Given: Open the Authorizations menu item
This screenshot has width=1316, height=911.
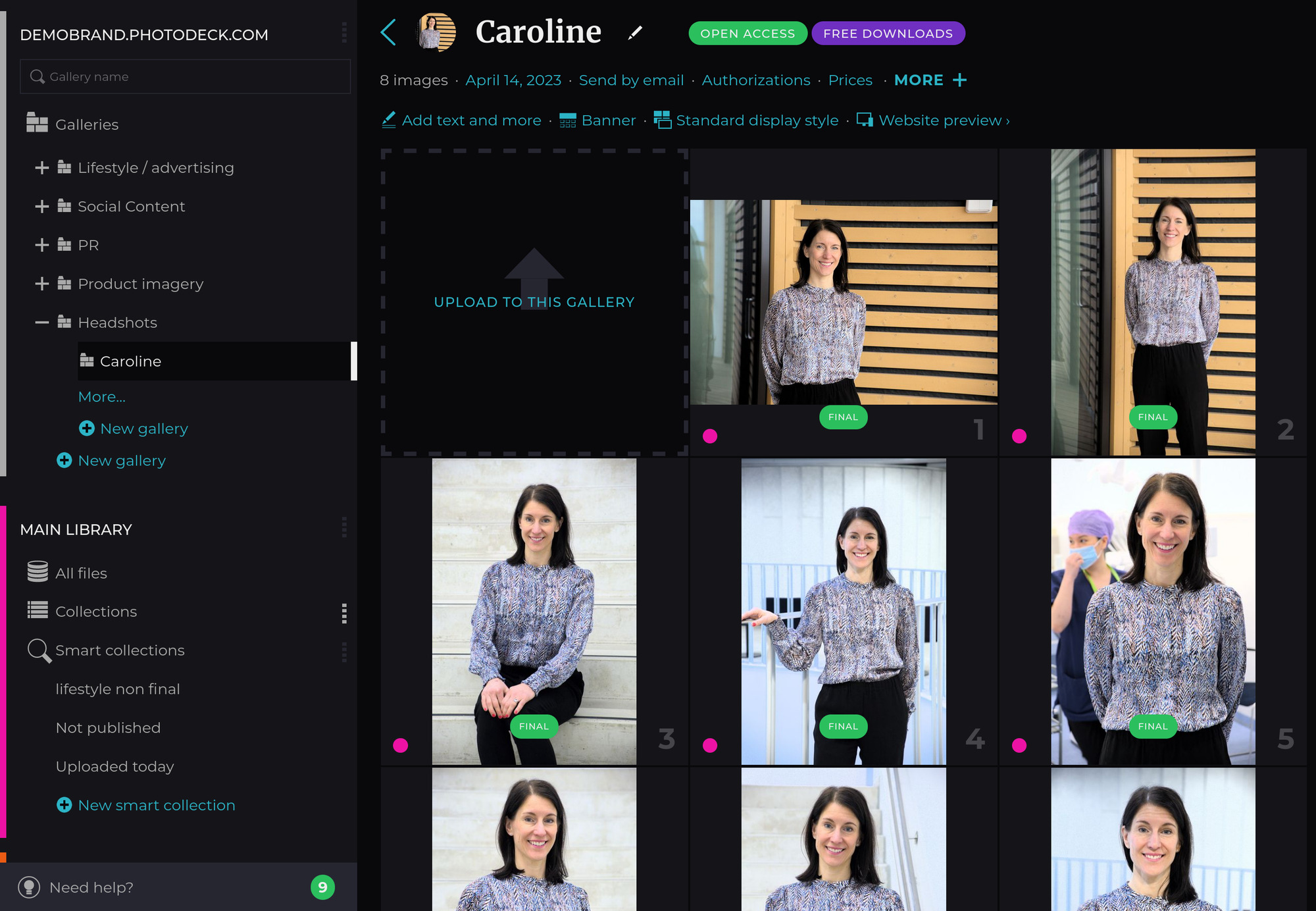Looking at the screenshot, I should click(x=755, y=80).
